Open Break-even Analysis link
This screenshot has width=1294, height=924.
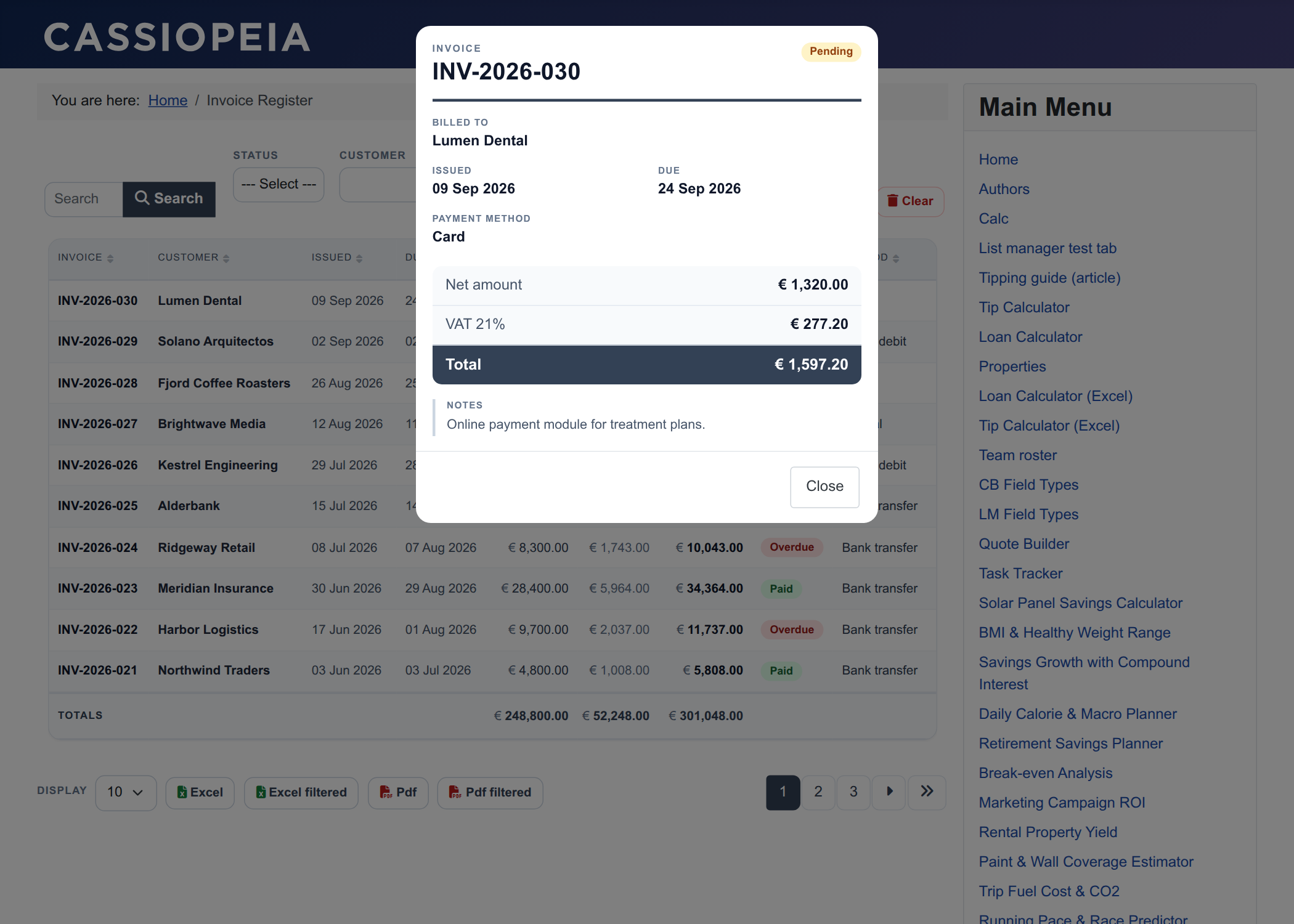pos(1046,773)
